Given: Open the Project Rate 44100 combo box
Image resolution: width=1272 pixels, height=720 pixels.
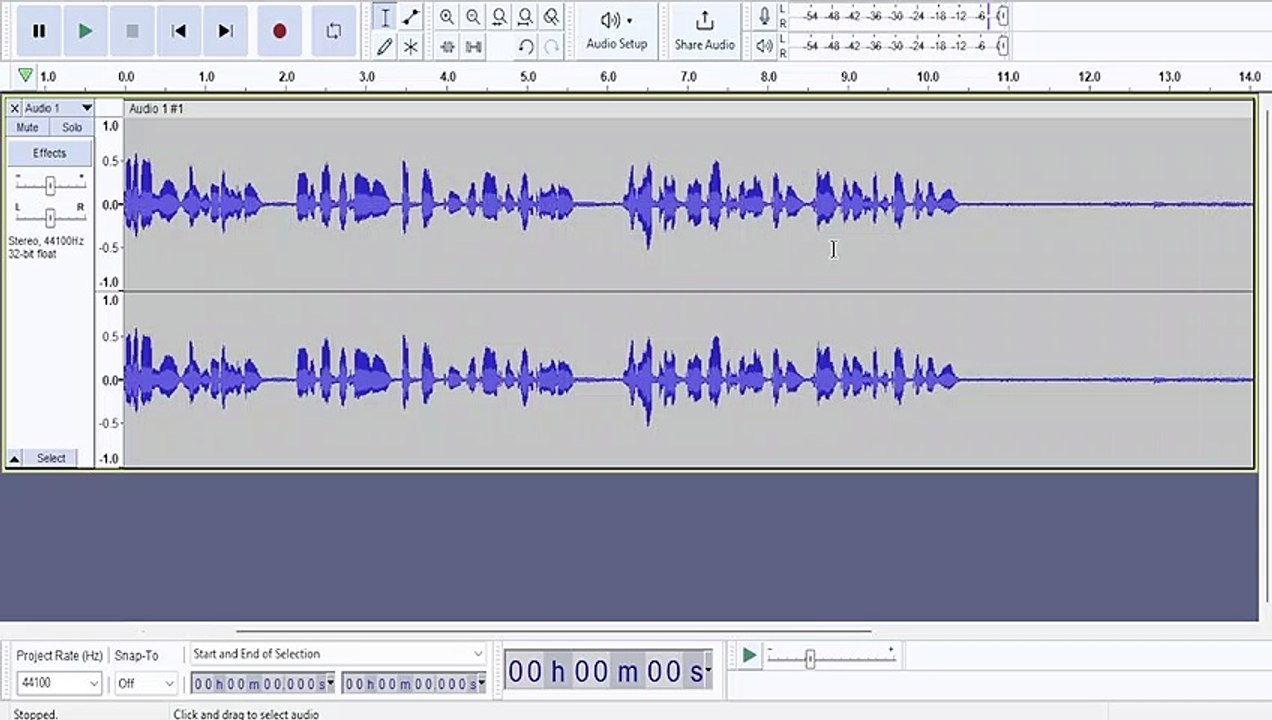Looking at the screenshot, I should [59, 683].
